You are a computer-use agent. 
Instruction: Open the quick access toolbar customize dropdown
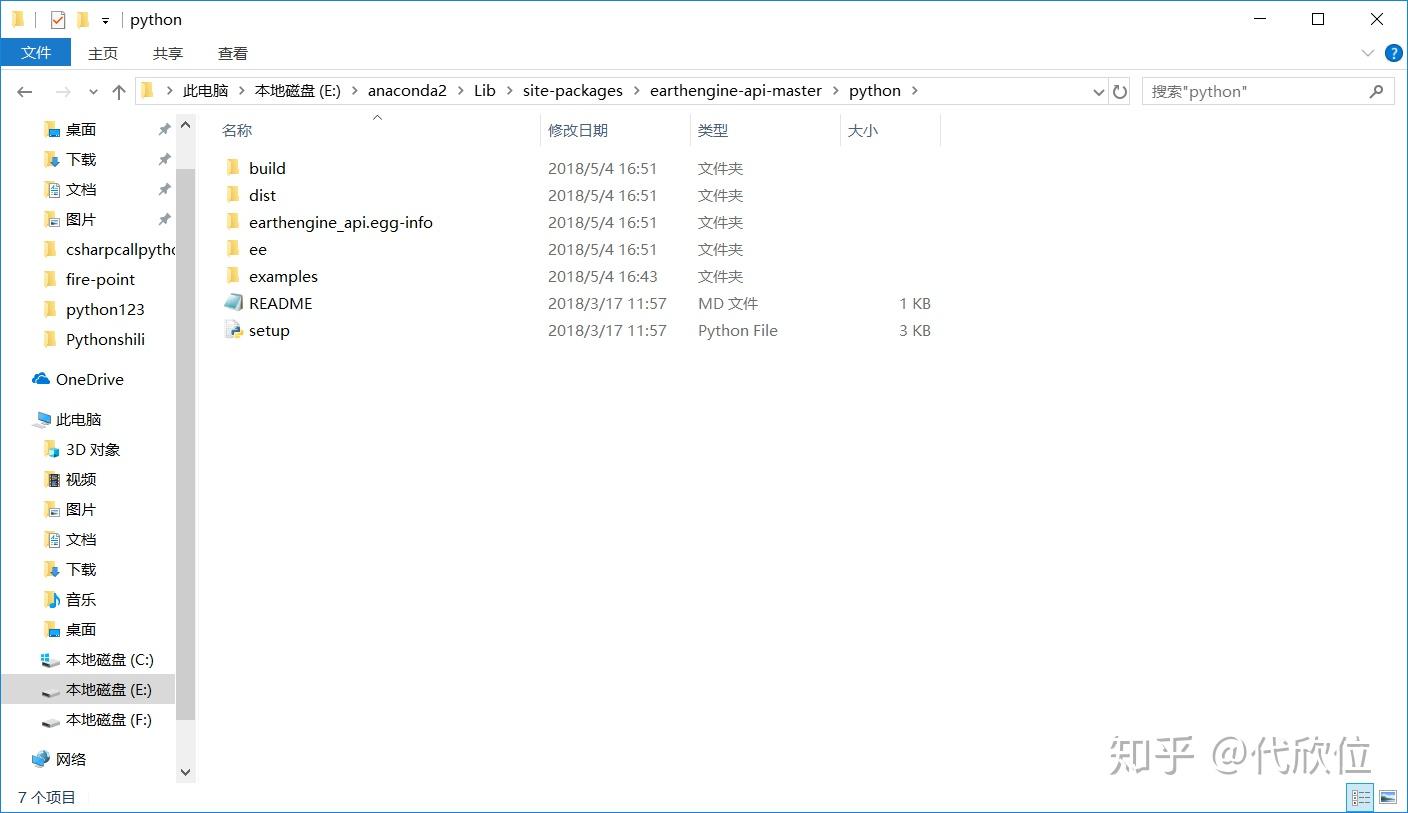pyautogui.click(x=105, y=19)
